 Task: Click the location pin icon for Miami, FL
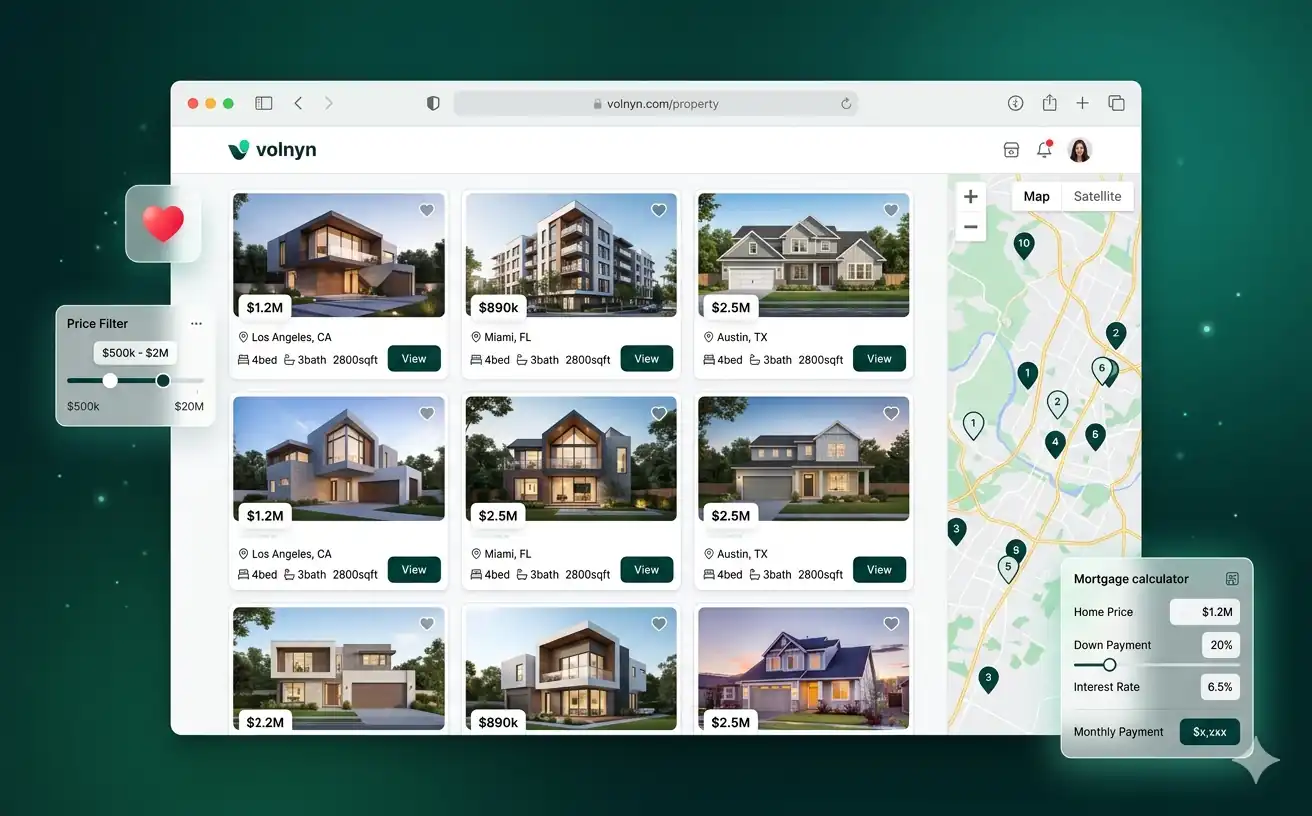click(477, 337)
